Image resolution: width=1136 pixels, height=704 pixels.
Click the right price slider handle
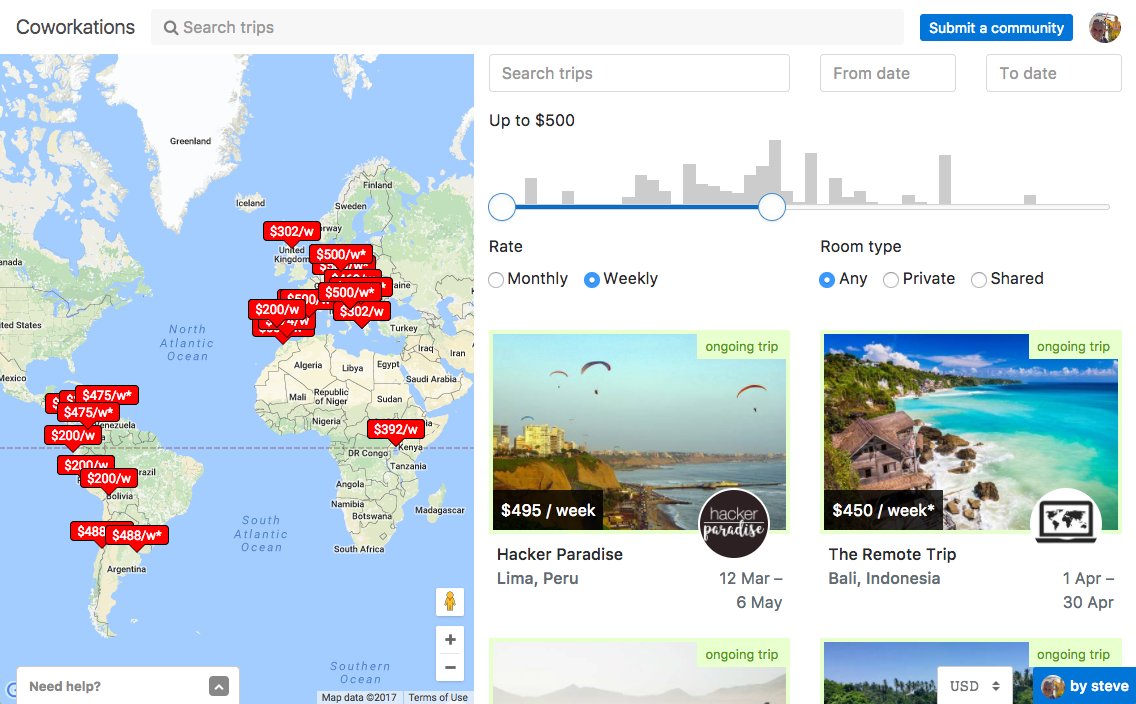pos(772,207)
